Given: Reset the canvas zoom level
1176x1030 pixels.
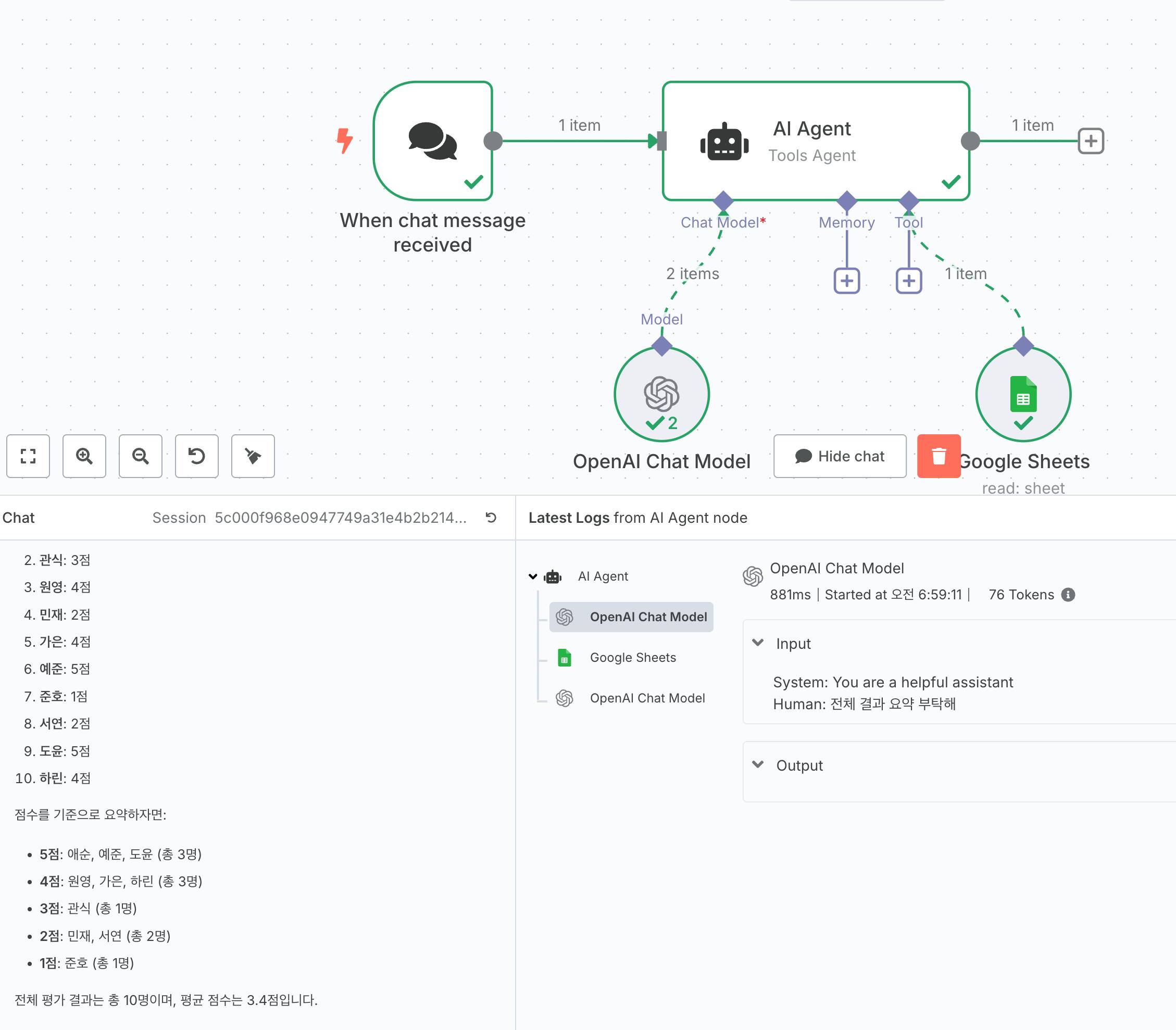Looking at the screenshot, I should tap(196, 456).
